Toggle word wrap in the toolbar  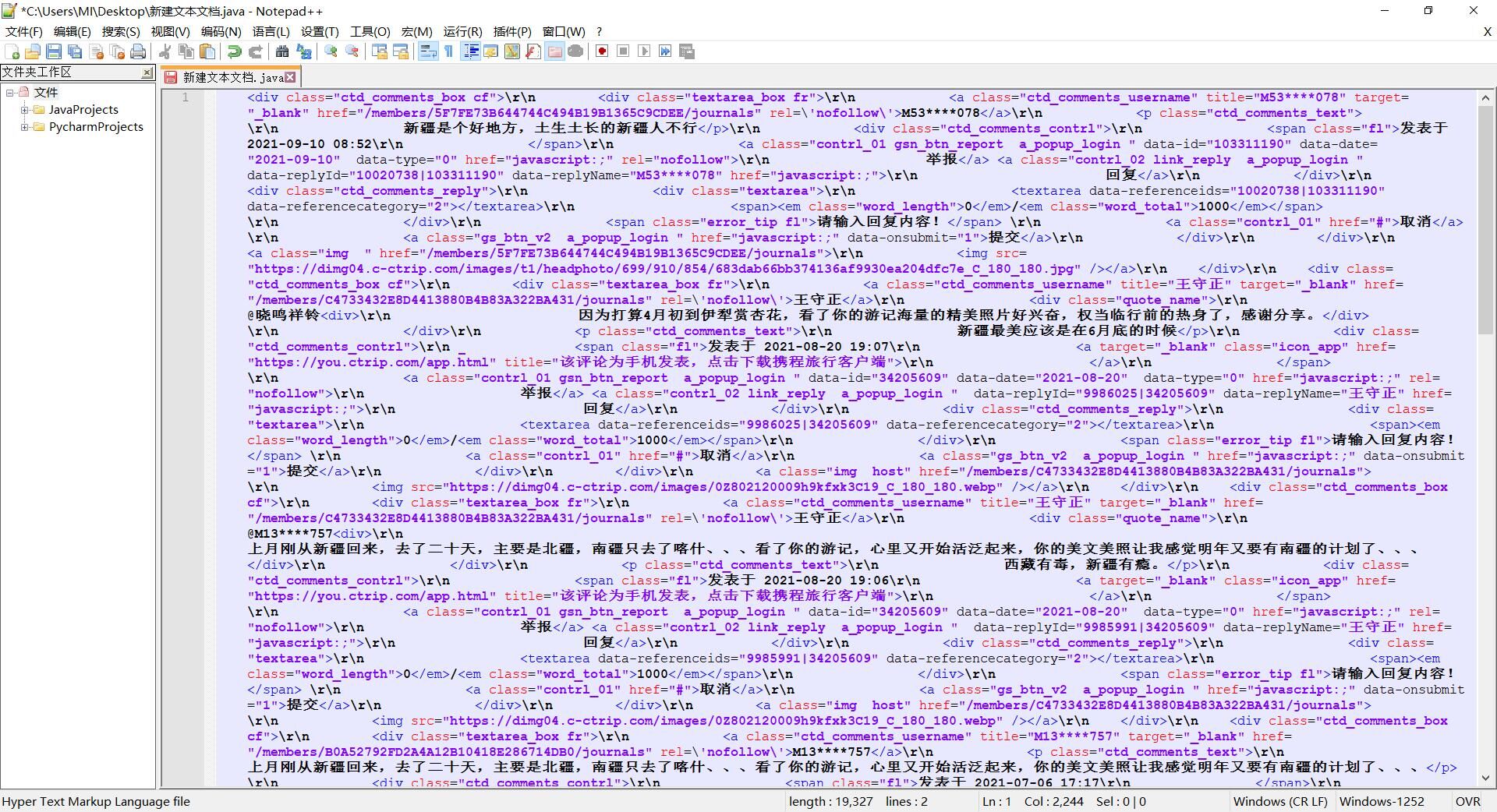[428, 51]
